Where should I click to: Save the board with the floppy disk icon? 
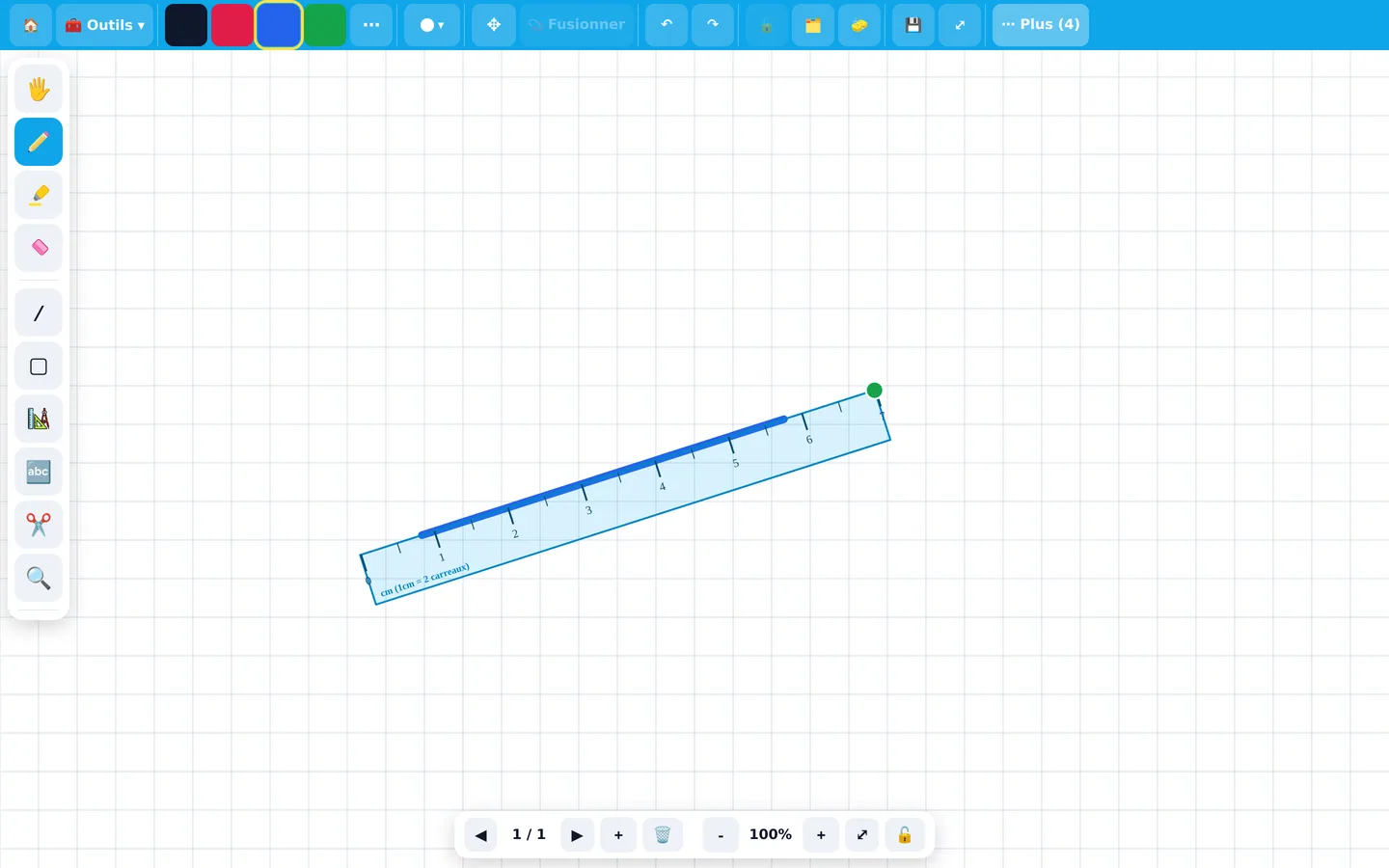913,25
